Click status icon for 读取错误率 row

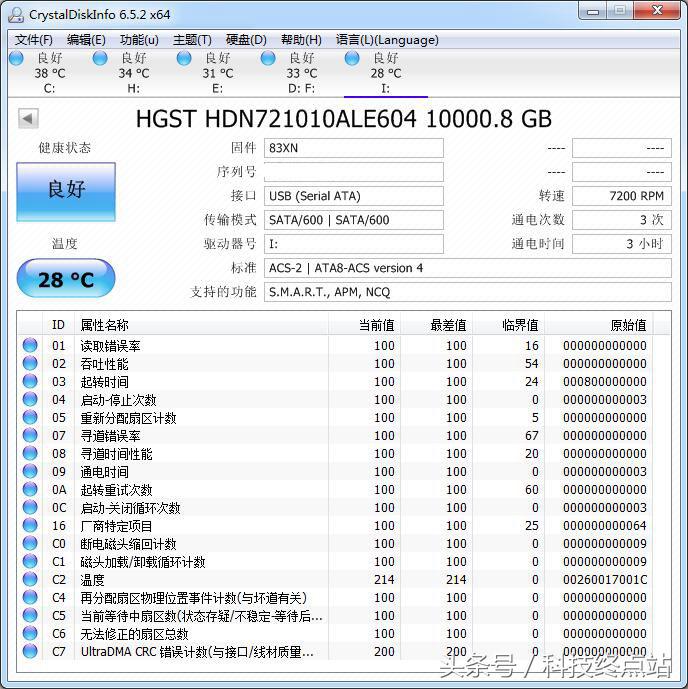coord(30,345)
